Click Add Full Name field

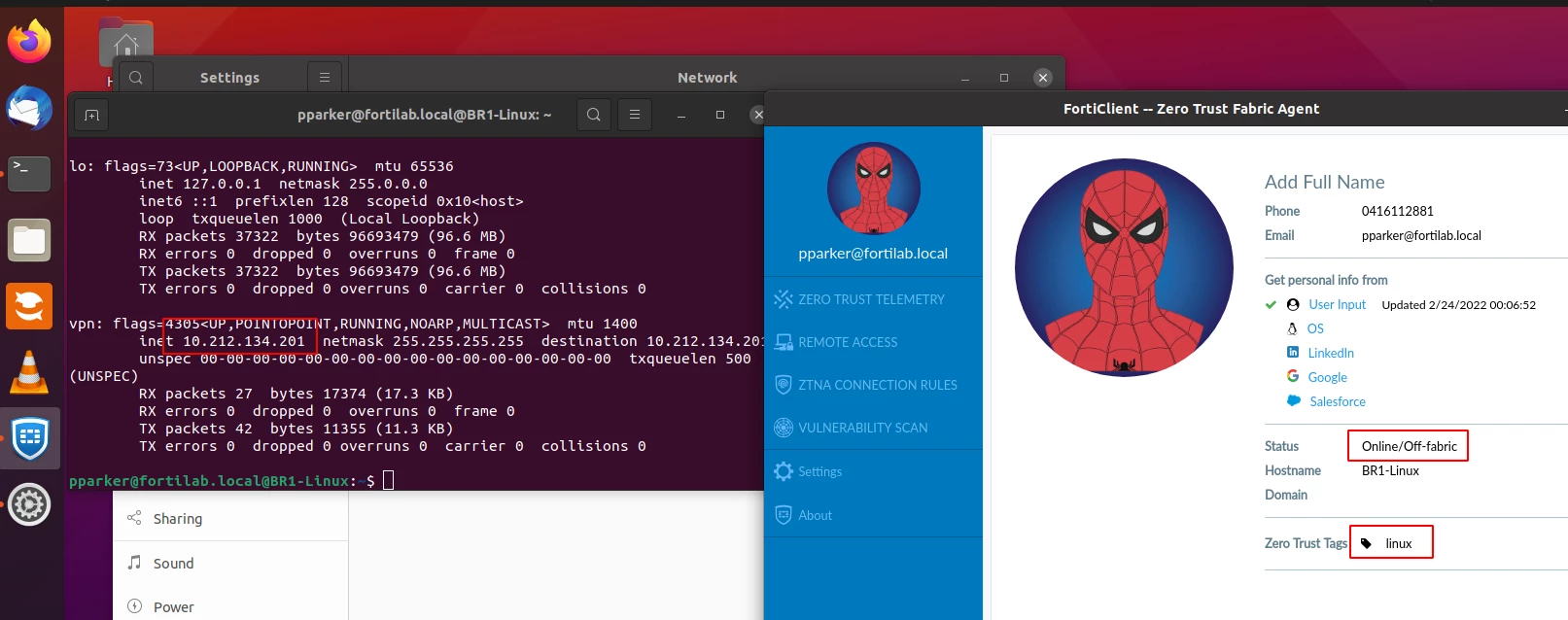[x=1325, y=182]
